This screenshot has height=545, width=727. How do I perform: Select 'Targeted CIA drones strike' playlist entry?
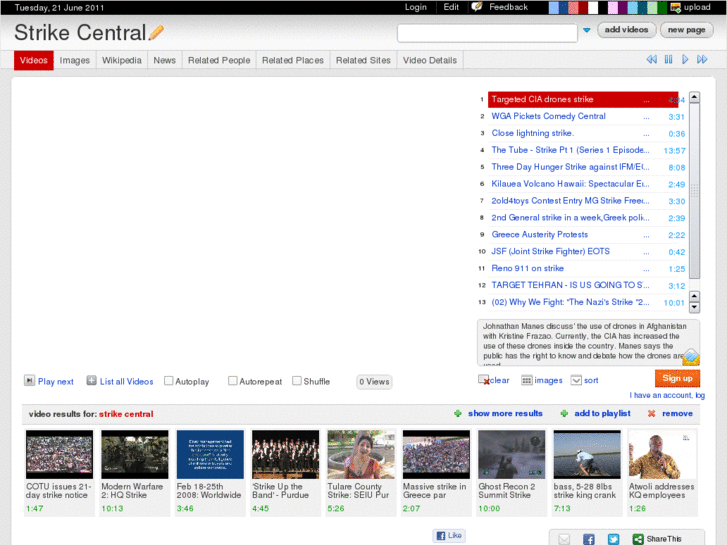pos(583,99)
